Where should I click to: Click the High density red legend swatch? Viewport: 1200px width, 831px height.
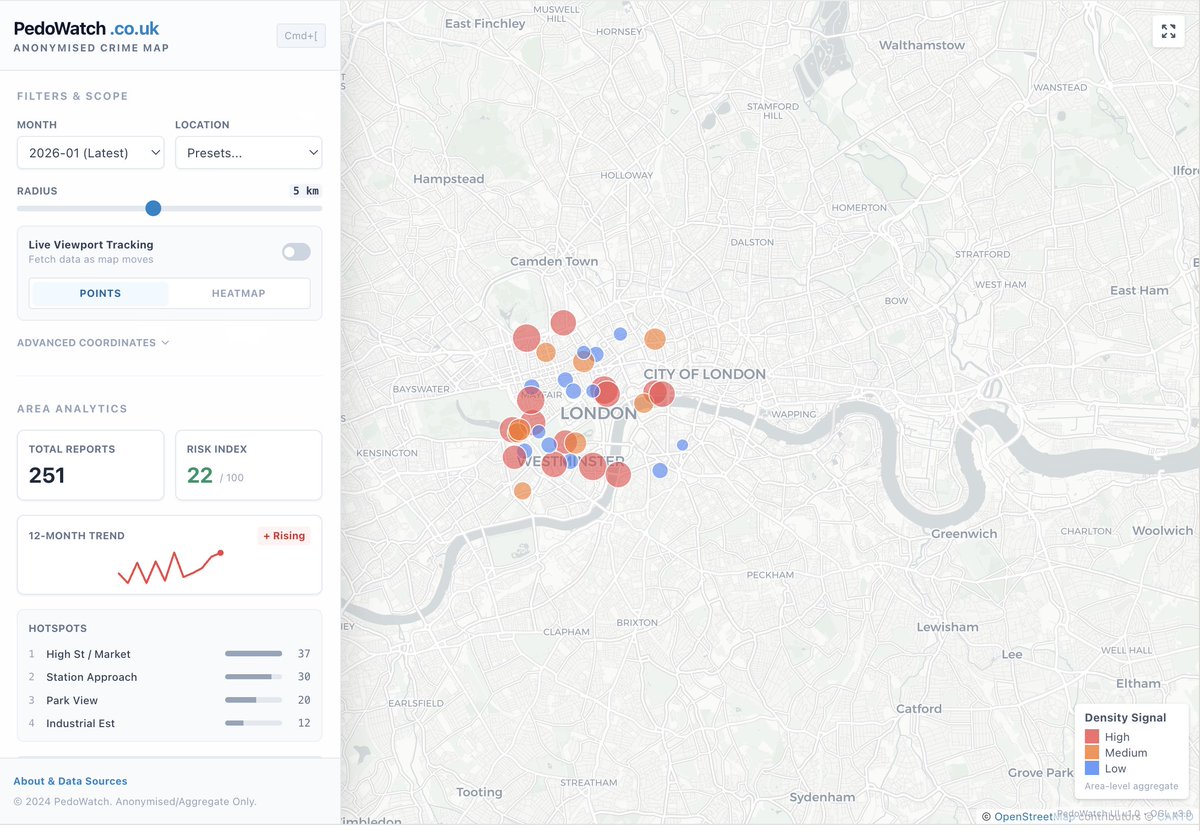(x=1092, y=737)
